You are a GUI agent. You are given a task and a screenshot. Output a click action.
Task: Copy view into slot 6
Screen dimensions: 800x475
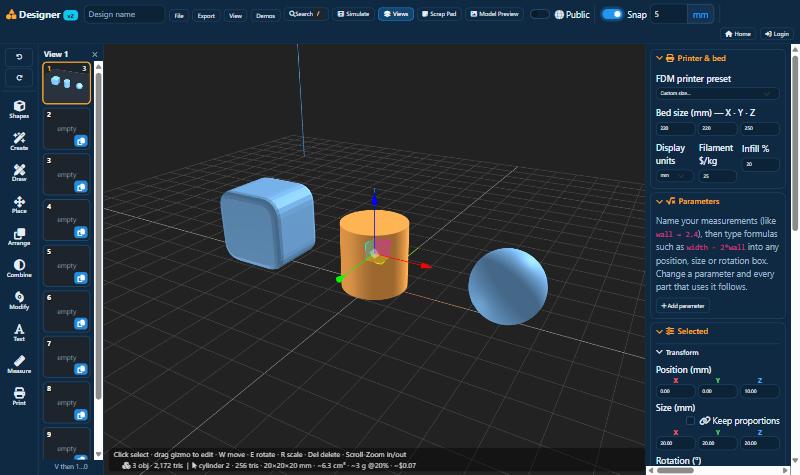coord(81,323)
